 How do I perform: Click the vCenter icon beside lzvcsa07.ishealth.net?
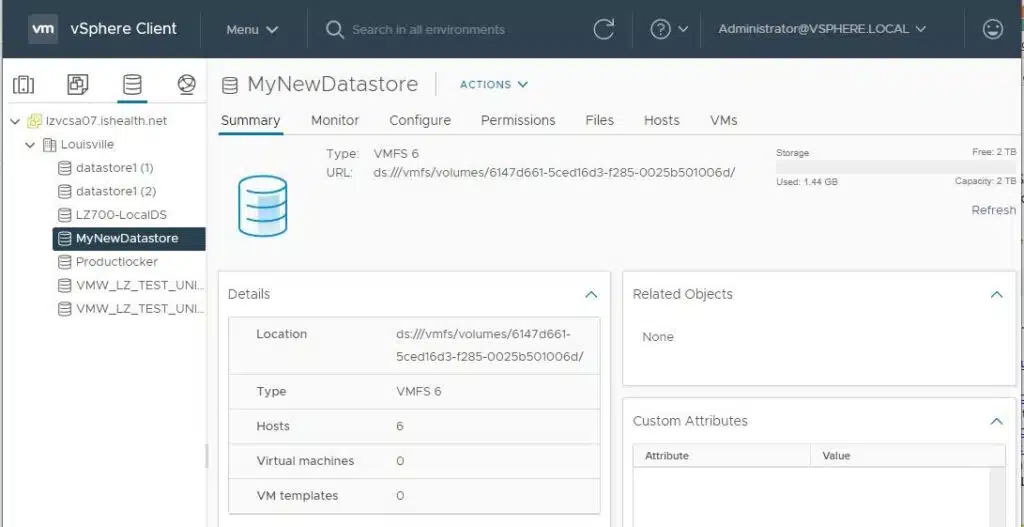(x=34, y=121)
